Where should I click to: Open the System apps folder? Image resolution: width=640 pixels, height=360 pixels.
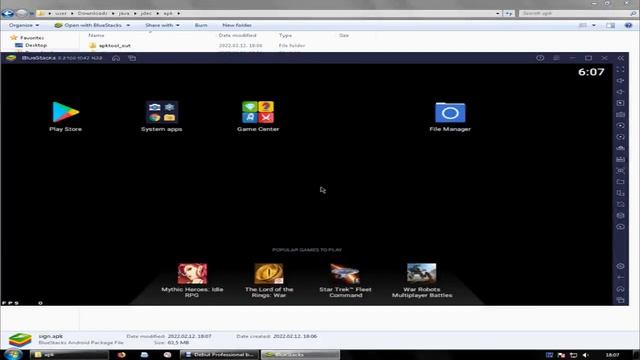(x=162, y=116)
